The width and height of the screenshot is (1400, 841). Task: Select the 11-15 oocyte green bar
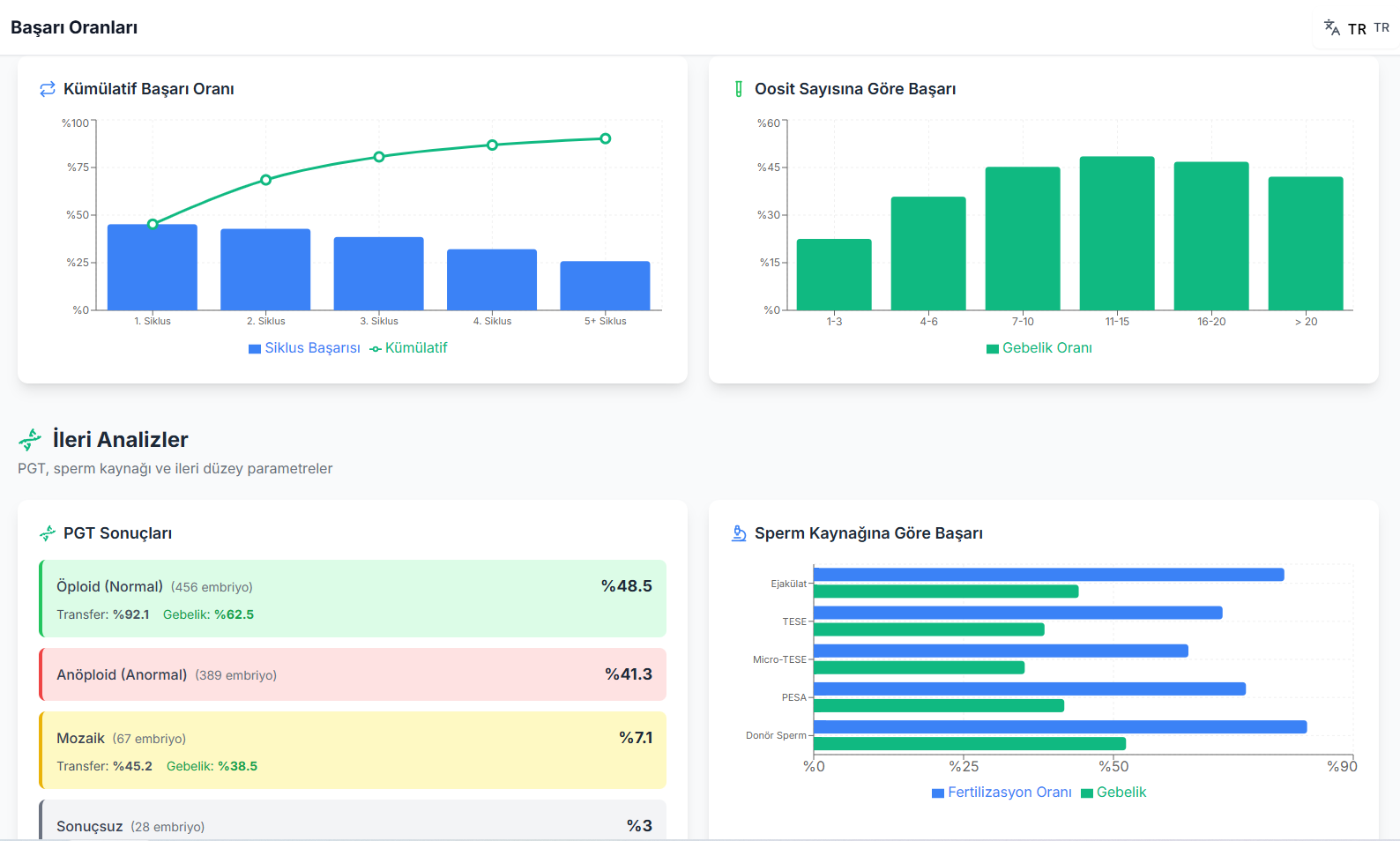click(1117, 234)
